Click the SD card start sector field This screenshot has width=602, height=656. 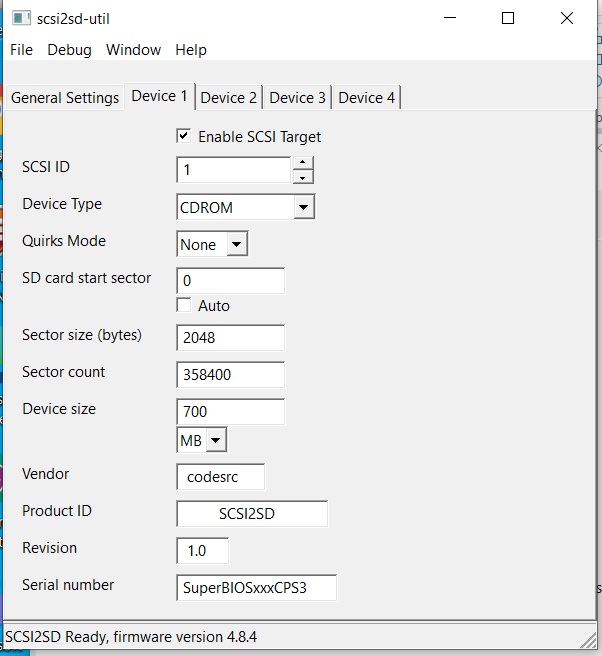[x=231, y=281]
